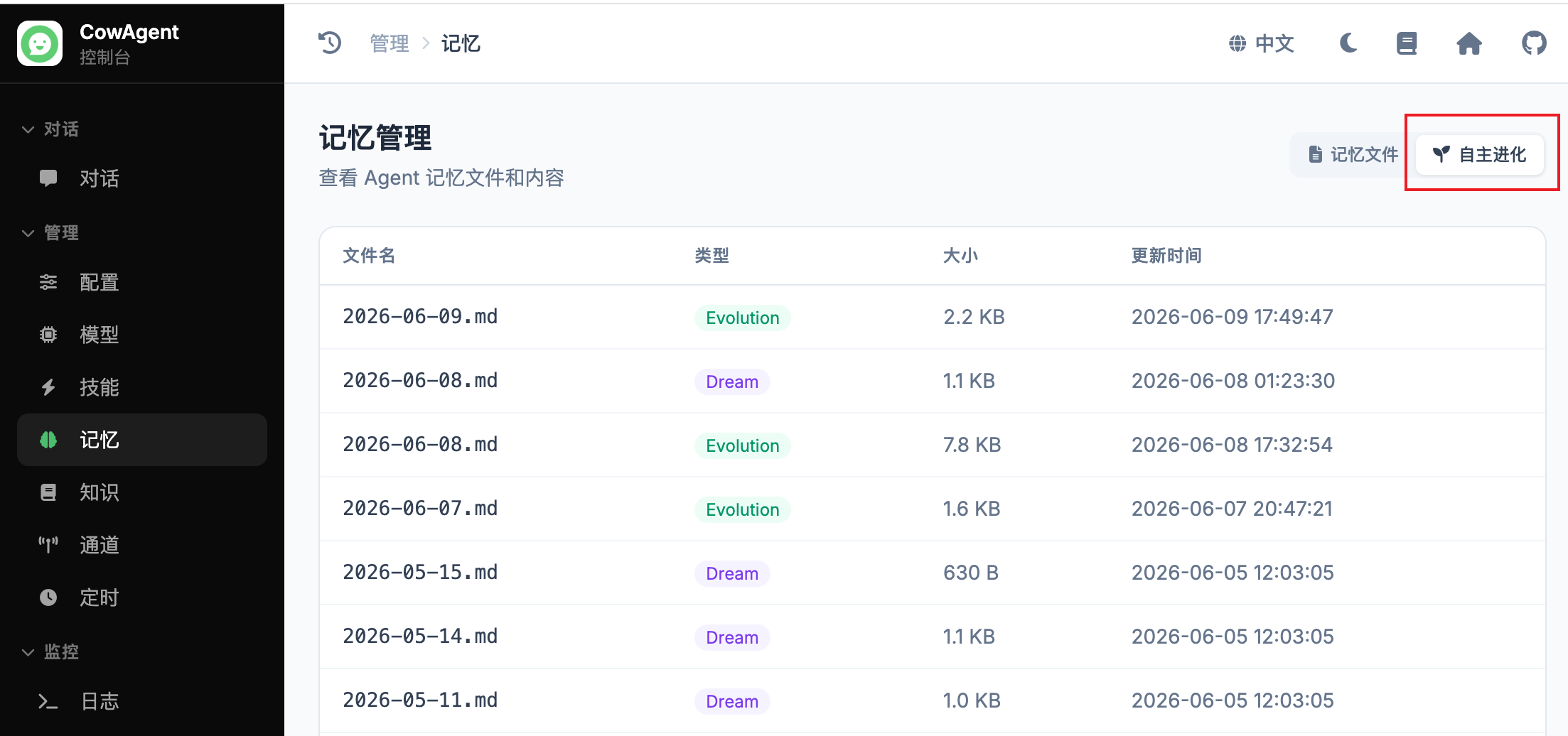Viewport: 1568px width, 736px height.
Task: Open the documentation book icon
Action: 1407,43
